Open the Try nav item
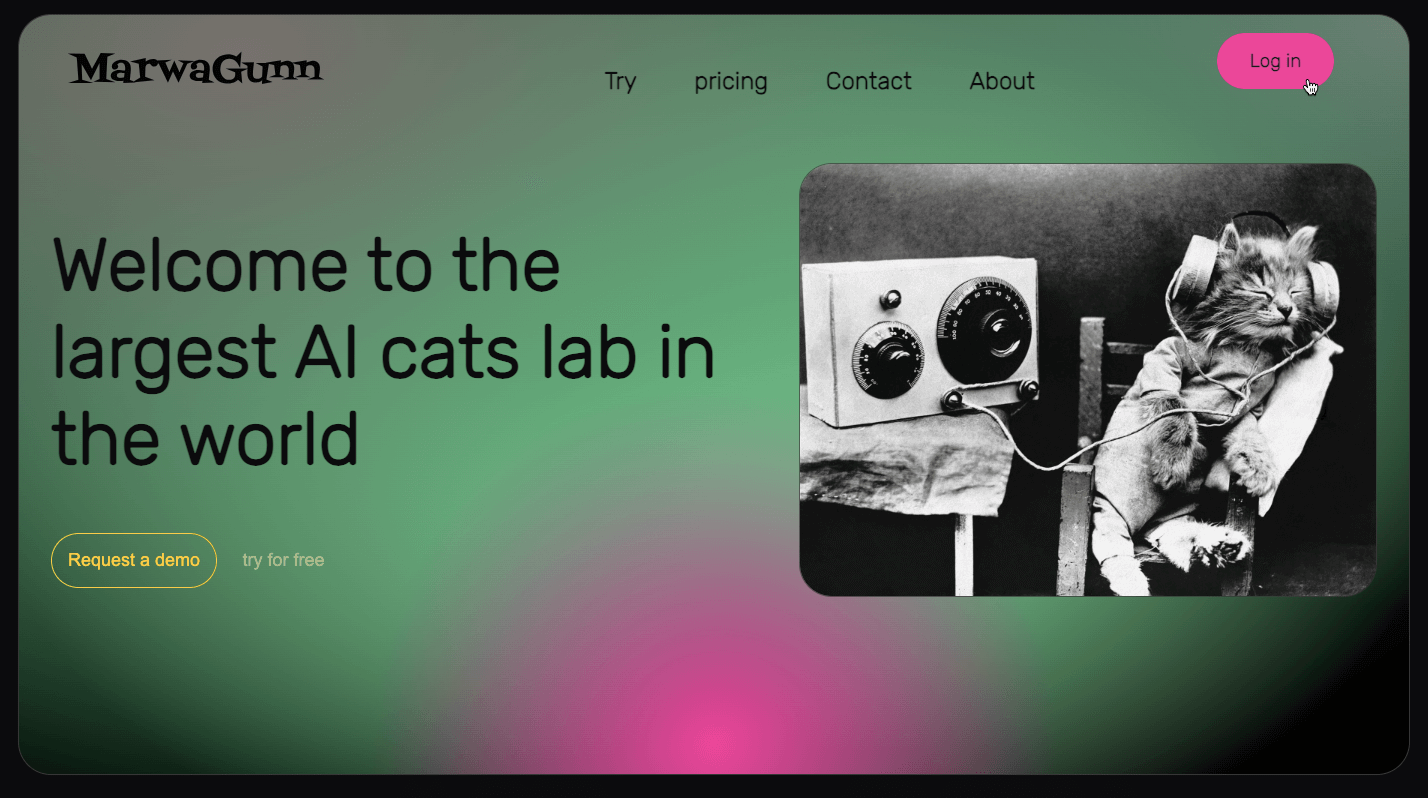This screenshot has width=1428, height=798. pyautogui.click(x=620, y=81)
